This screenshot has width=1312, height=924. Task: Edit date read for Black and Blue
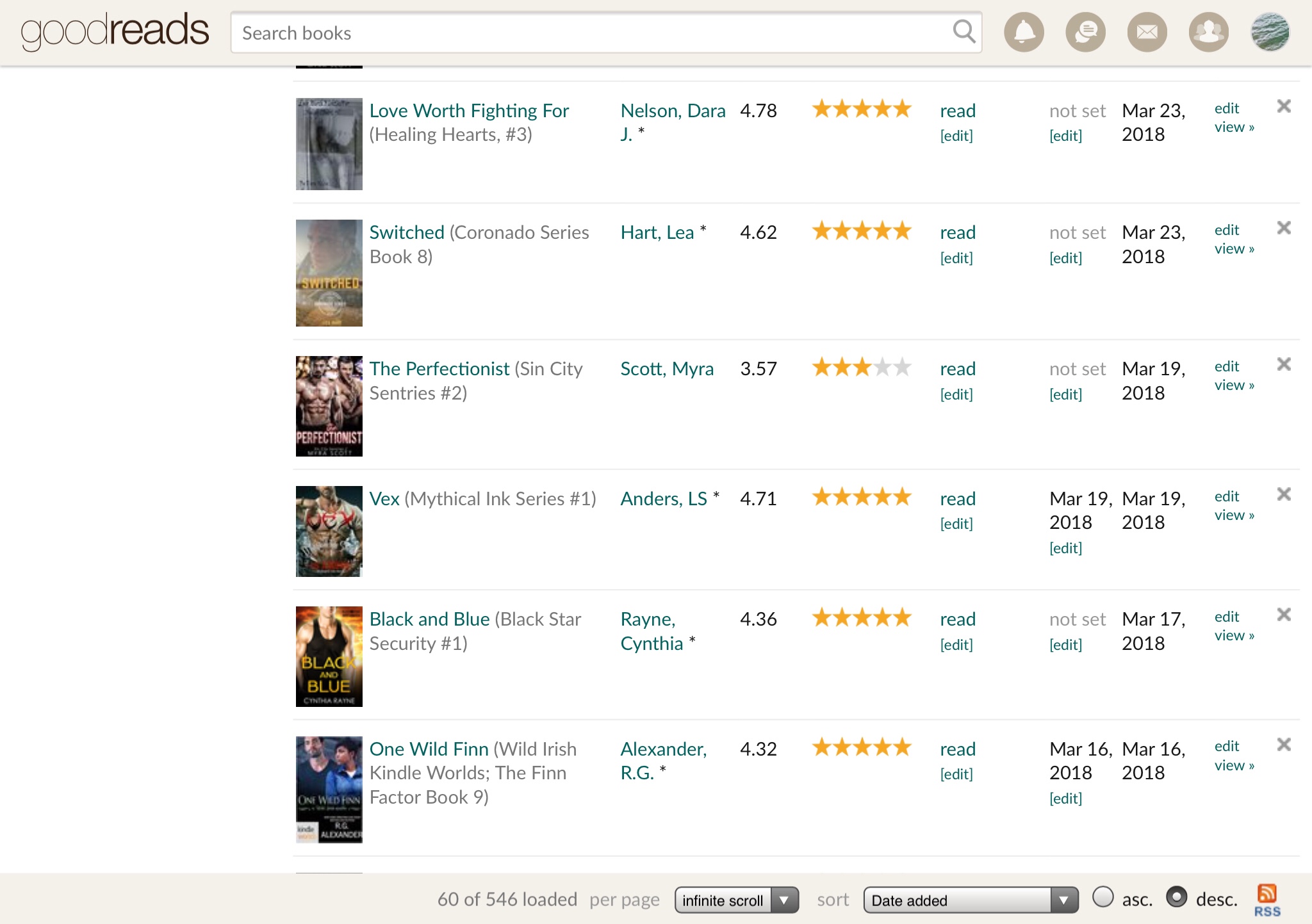(1065, 645)
